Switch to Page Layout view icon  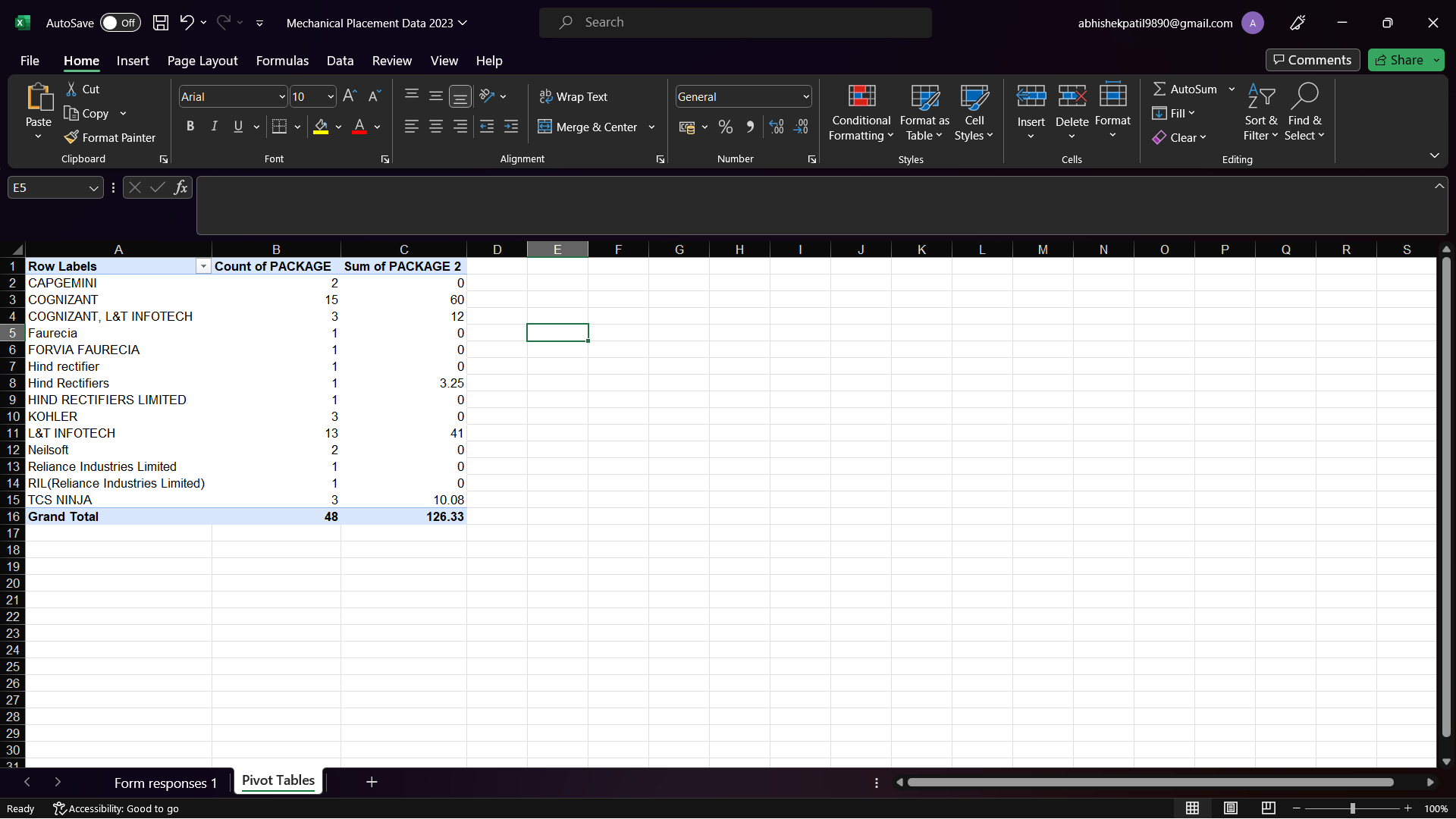(x=1231, y=808)
